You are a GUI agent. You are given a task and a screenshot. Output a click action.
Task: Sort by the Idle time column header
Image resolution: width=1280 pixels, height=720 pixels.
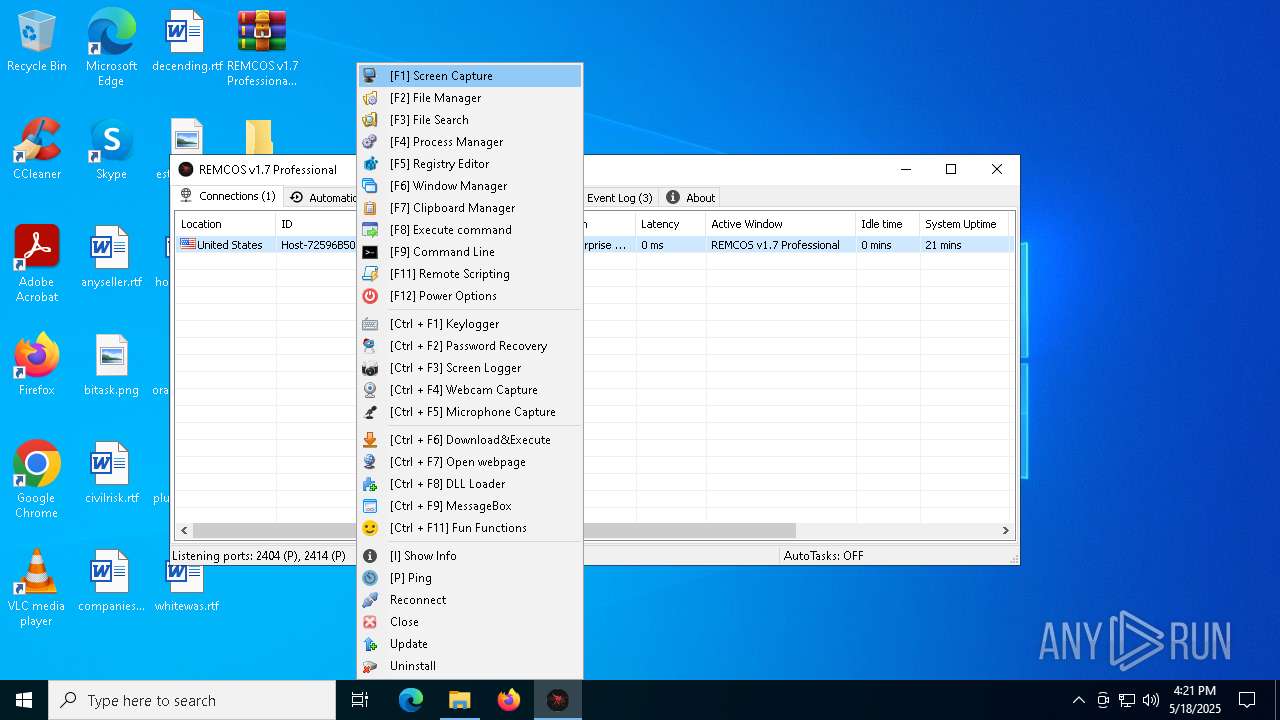click(x=887, y=224)
